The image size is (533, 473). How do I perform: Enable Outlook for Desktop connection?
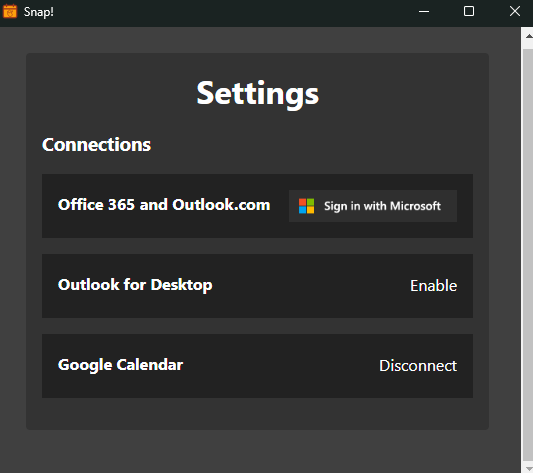[433, 286]
